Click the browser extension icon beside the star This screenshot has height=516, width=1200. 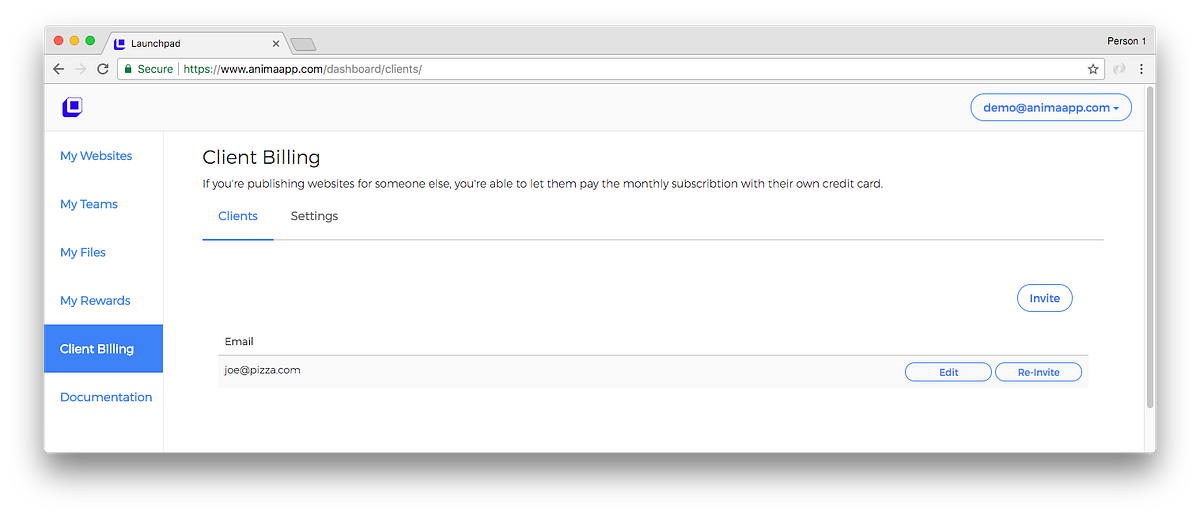(x=1119, y=69)
